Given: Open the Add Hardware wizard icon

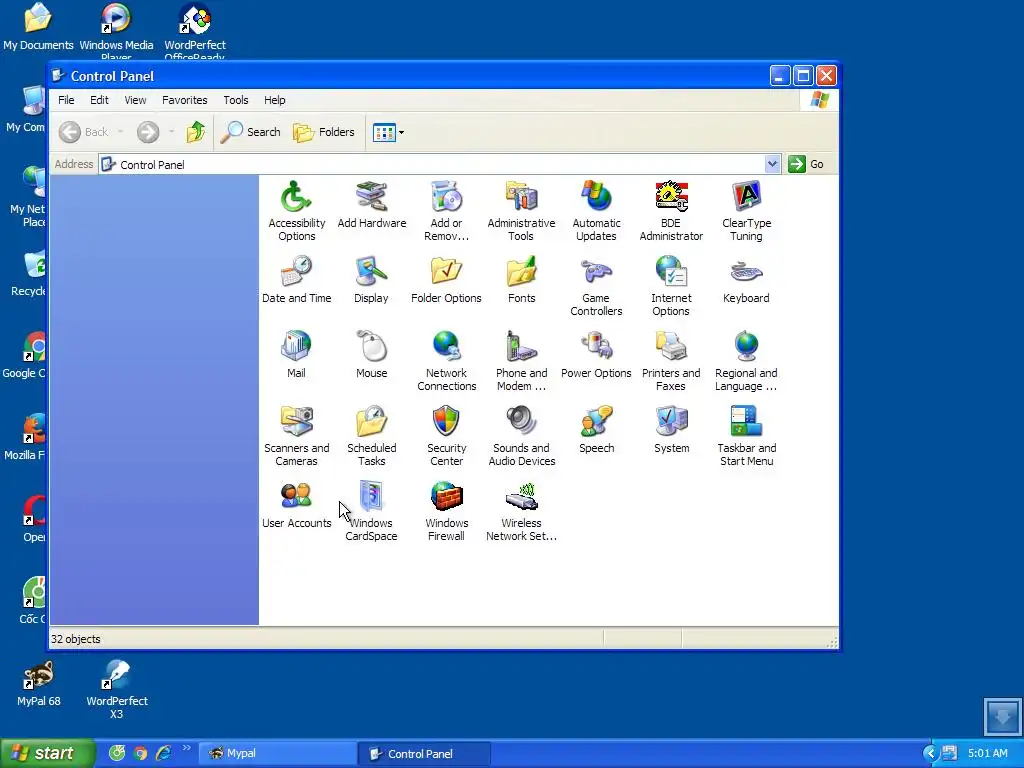Looking at the screenshot, I should pyautogui.click(x=372, y=204).
